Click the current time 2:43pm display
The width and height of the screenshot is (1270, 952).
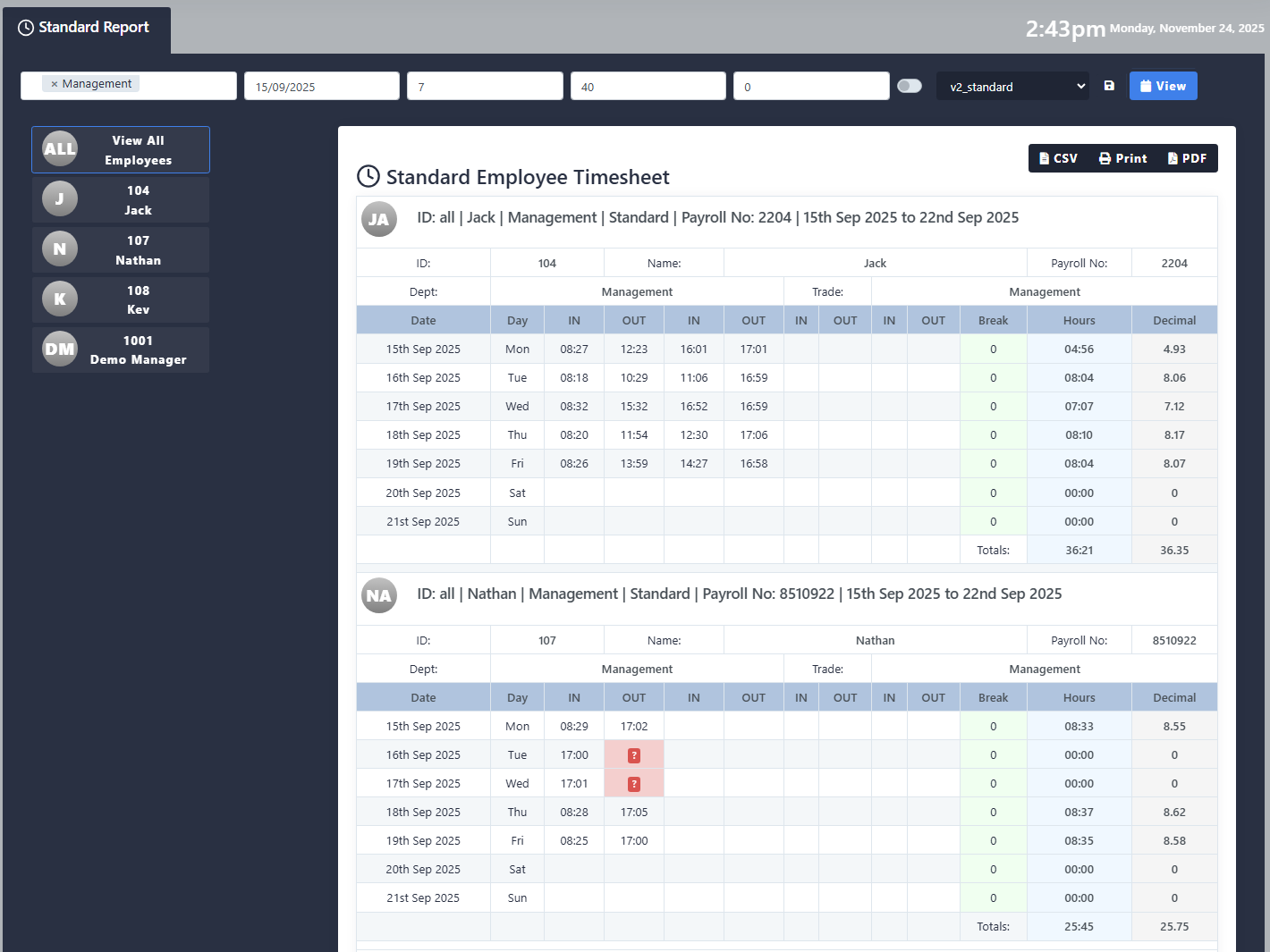[1065, 29]
